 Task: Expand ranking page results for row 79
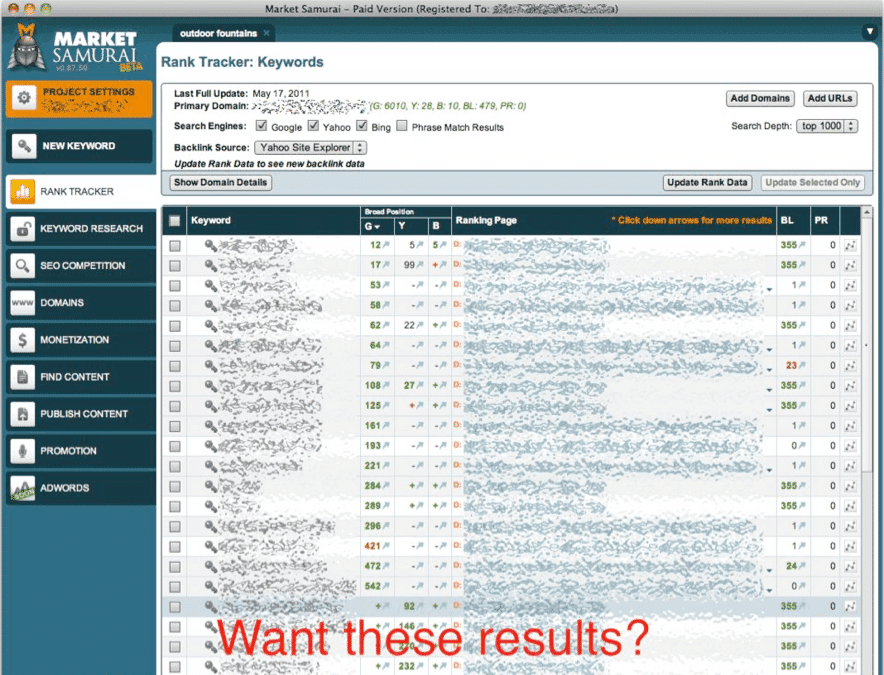pos(770,370)
